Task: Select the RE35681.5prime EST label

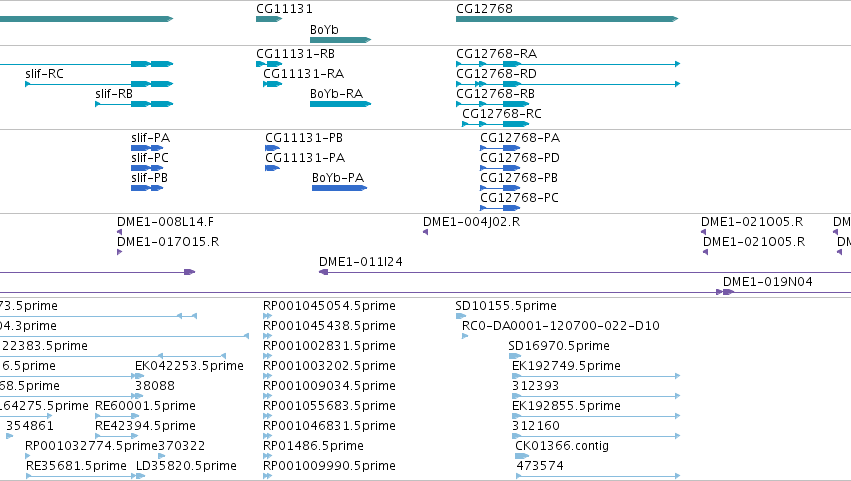Action: tap(76, 467)
